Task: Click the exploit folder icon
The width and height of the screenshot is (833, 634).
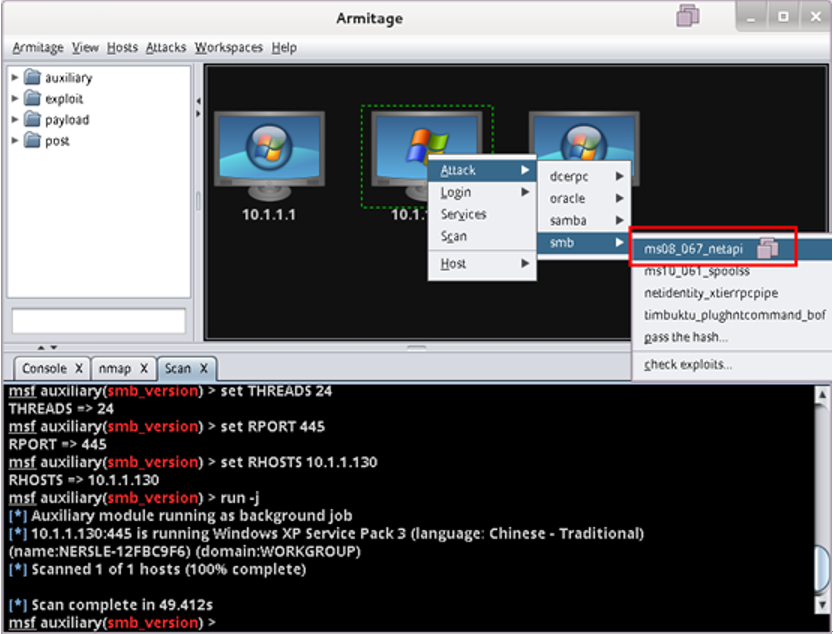Action: pyautogui.click(x=32, y=98)
